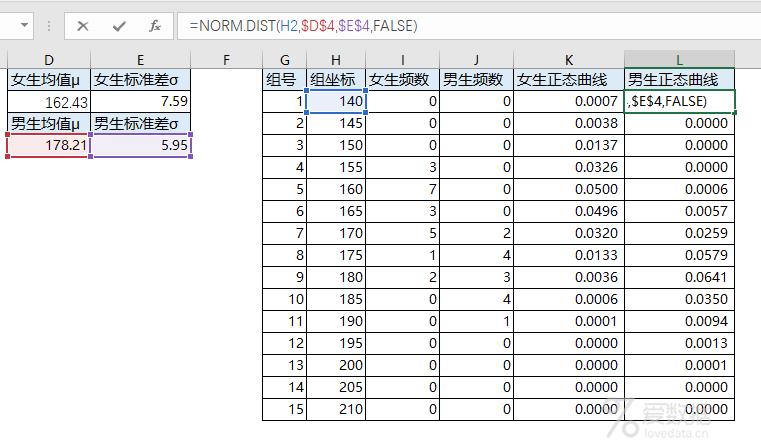Confirm formula with the checkmark icon
This screenshot has width=761, height=447.
click(x=119, y=26)
